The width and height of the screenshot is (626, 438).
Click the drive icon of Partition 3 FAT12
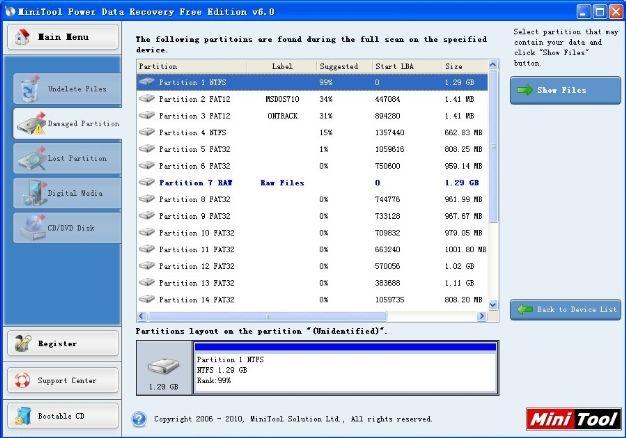click(x=147, y=115)
